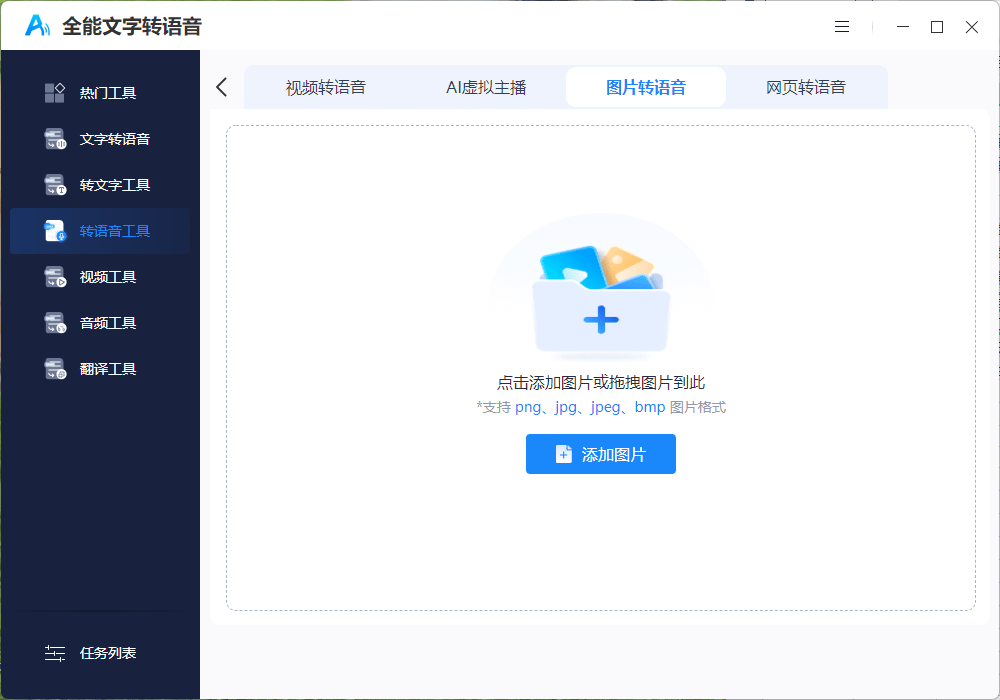Screen dimensions: 1000x700
Task: Click the 转语音工具 sidebar icon
Action: [x=55, y=231]
